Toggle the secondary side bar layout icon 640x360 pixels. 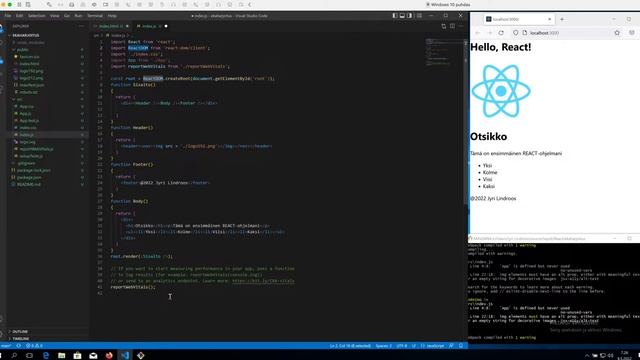click(409, 16)
